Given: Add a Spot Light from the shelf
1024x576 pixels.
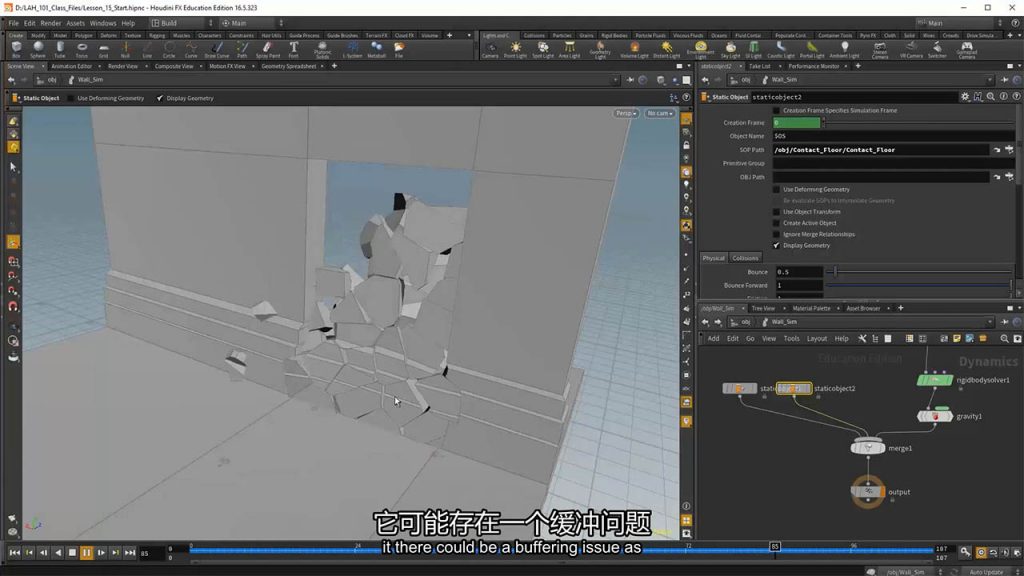Looking at the screenshot, I should click(x=542, y=50).
